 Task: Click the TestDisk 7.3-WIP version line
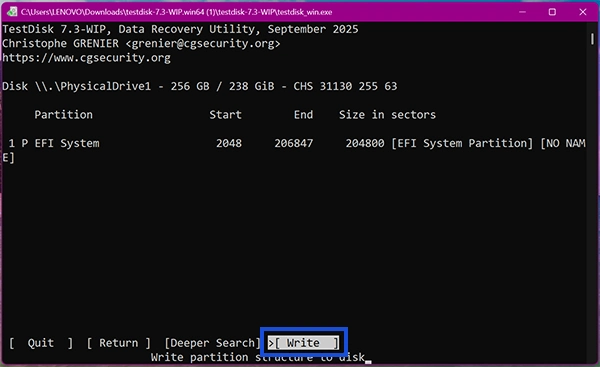point(180,29)
